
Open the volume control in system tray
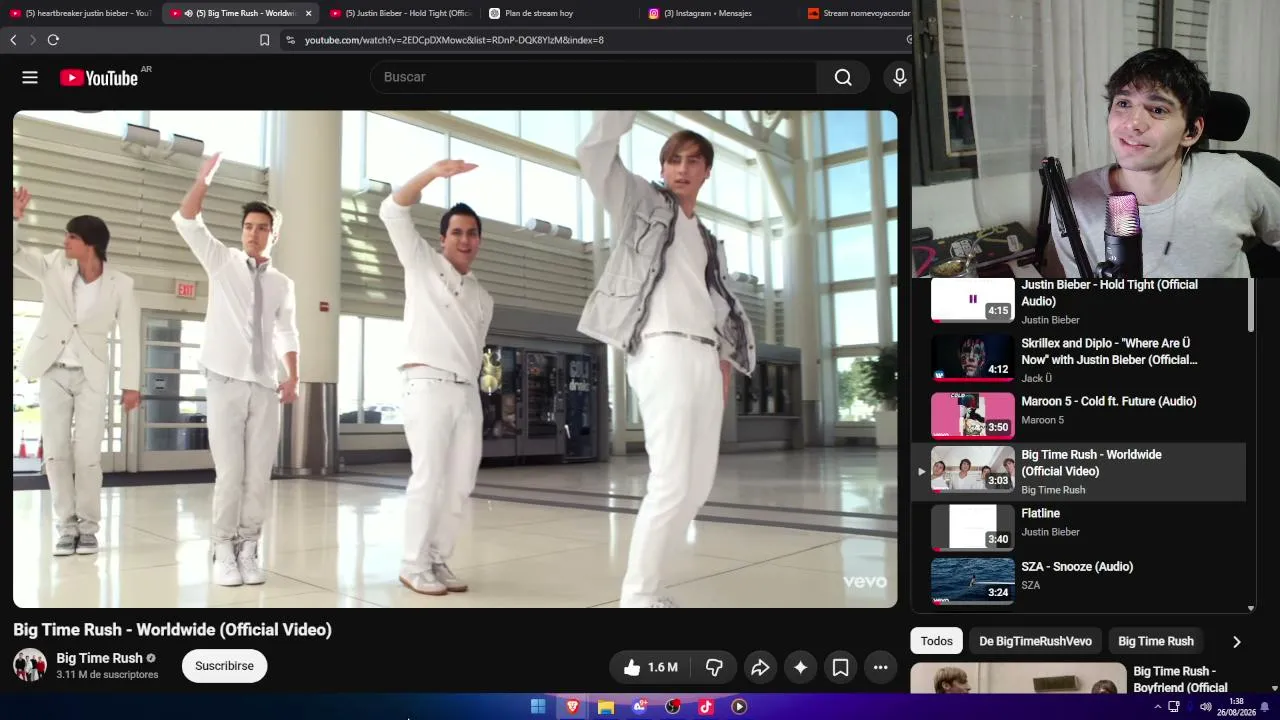point(1205,707)
